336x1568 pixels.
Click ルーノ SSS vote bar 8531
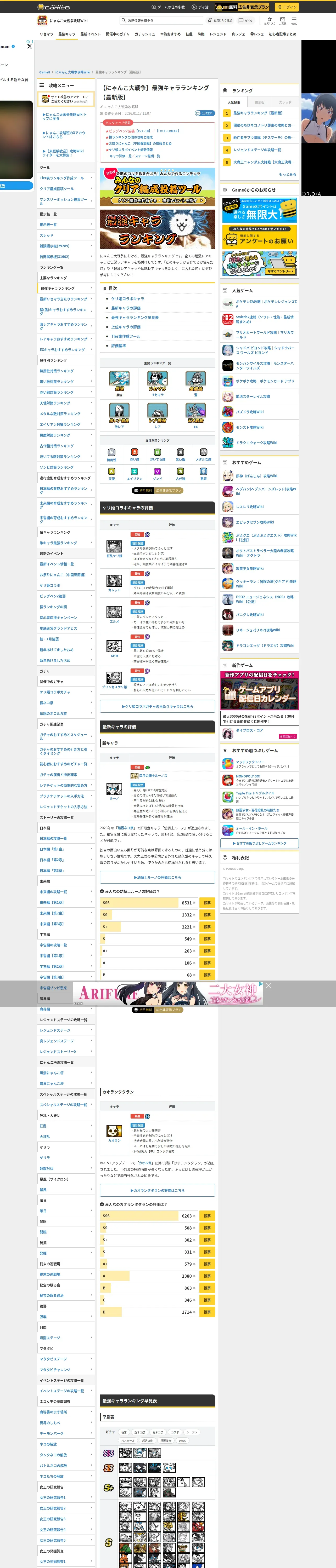(149, 903)
